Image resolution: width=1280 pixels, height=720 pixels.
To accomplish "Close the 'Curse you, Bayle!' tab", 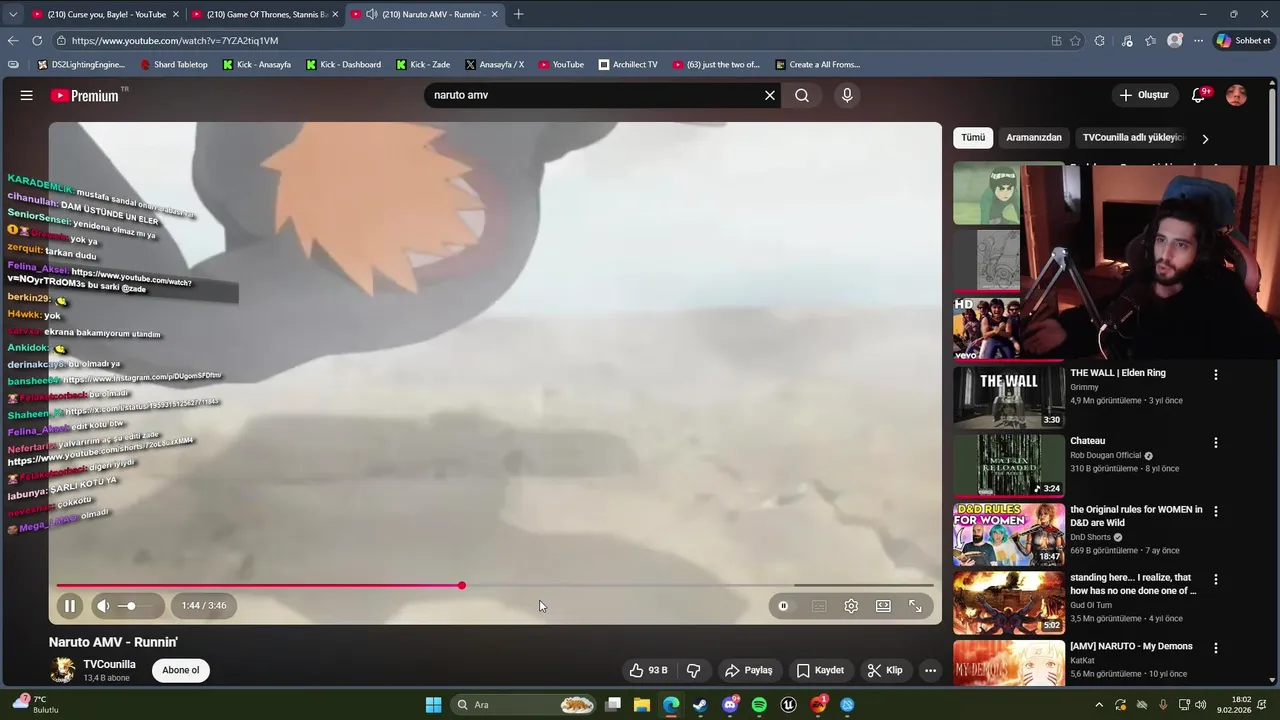I will pyautogui.click(x=176, y=14).
